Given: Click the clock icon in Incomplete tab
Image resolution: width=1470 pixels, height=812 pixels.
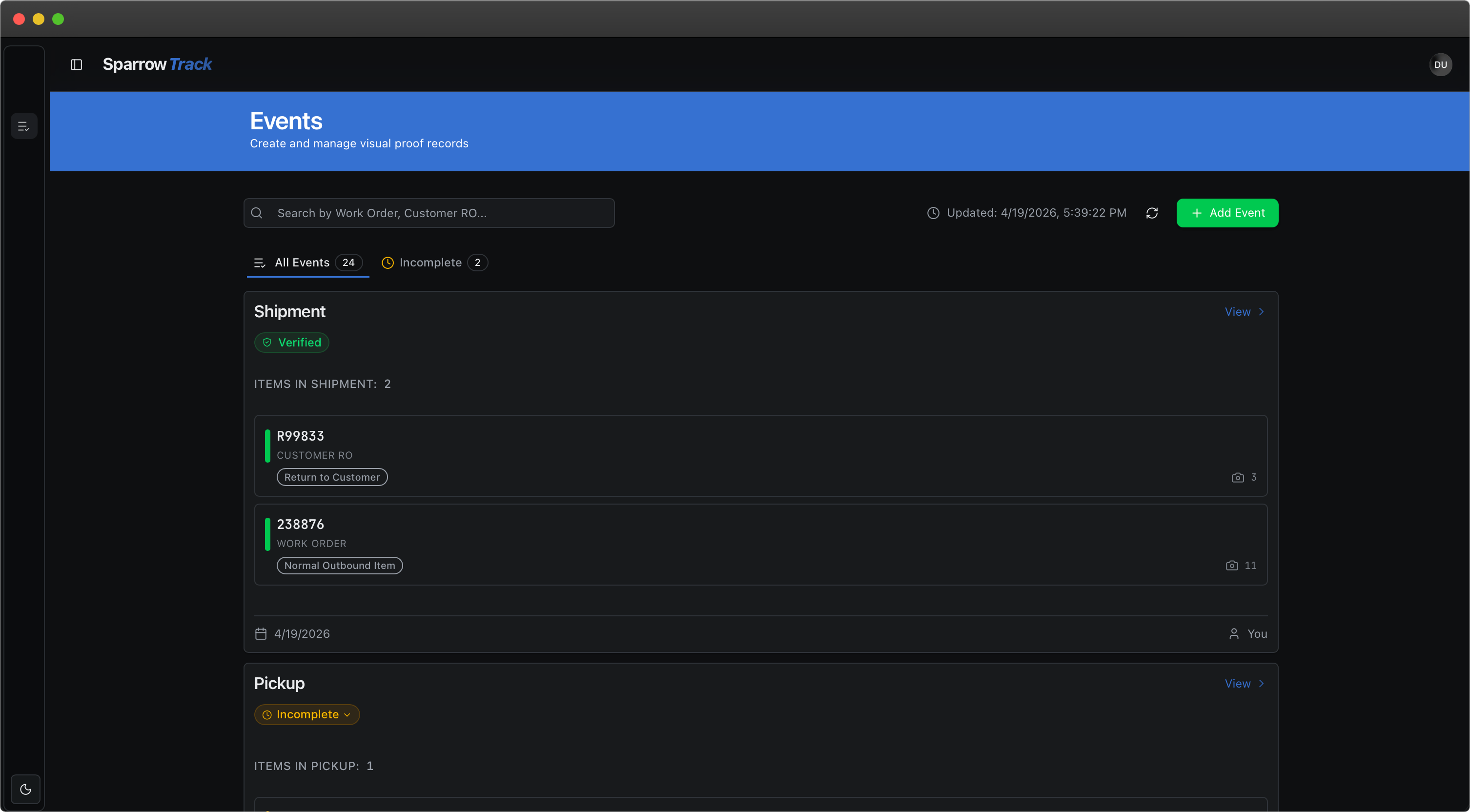Looking at the screenshot, I should 388,263.
